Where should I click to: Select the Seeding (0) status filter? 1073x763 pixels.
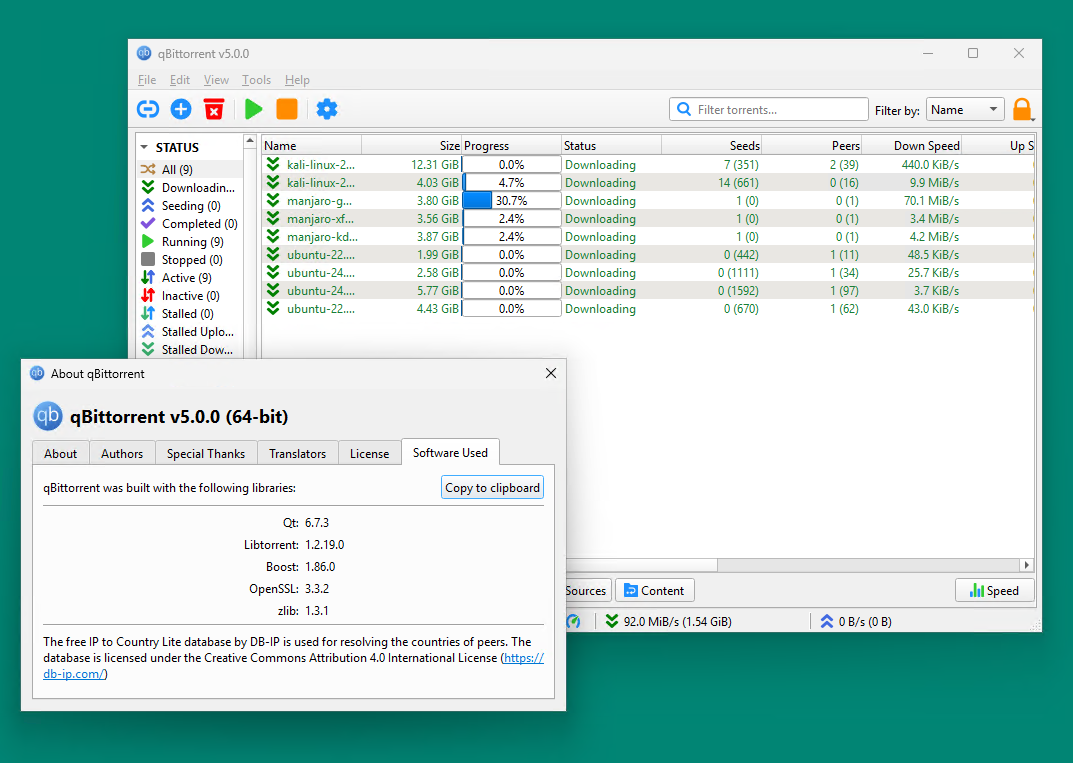point(190,205)
